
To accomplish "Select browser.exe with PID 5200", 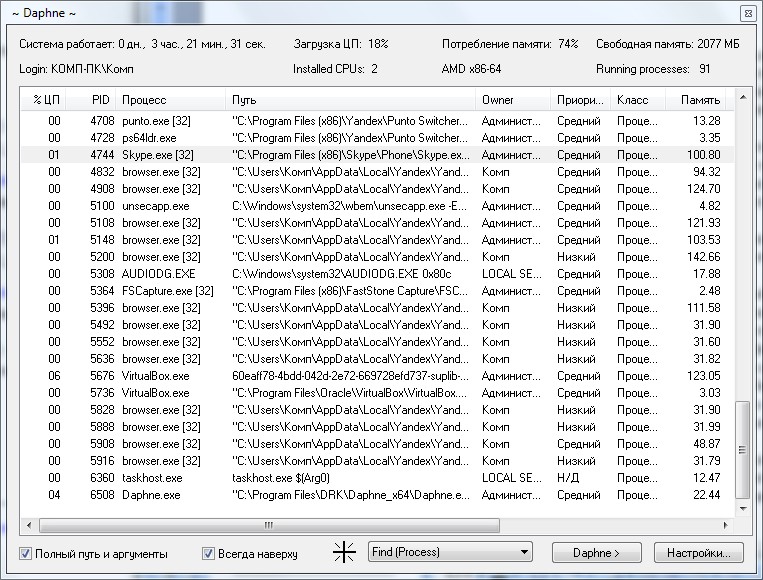I will pos(377,257).
